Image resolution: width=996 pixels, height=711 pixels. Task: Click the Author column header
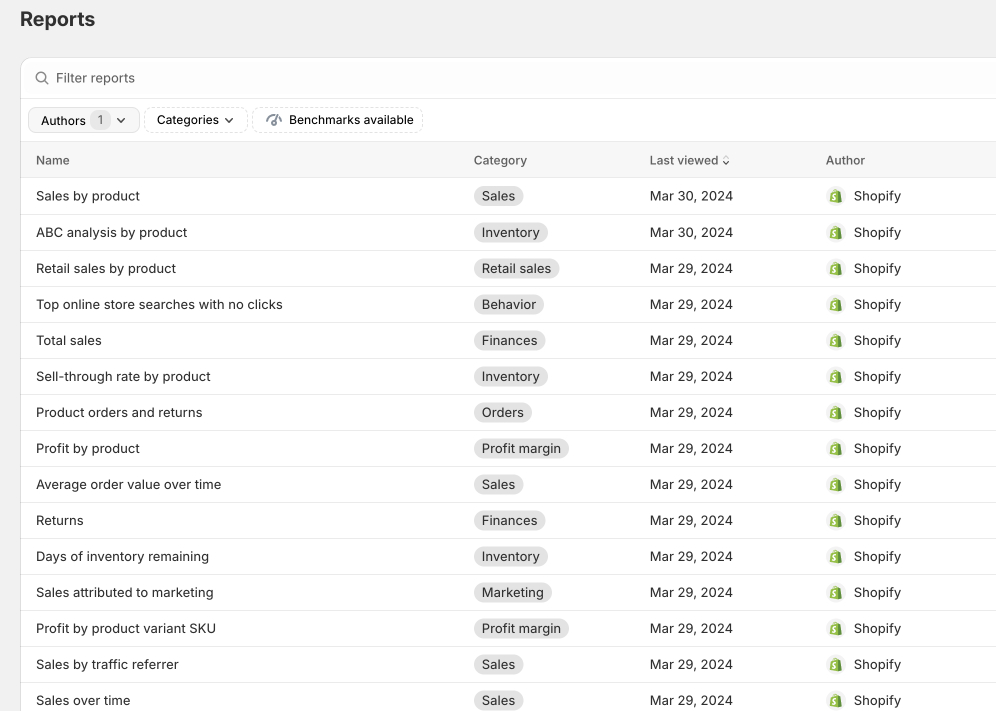click(845, 161)
